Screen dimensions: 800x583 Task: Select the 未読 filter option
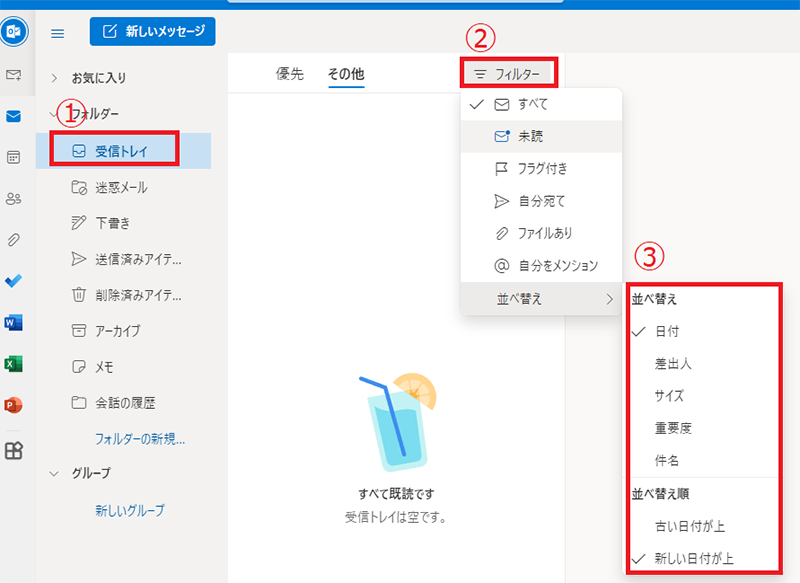point(541,136)
